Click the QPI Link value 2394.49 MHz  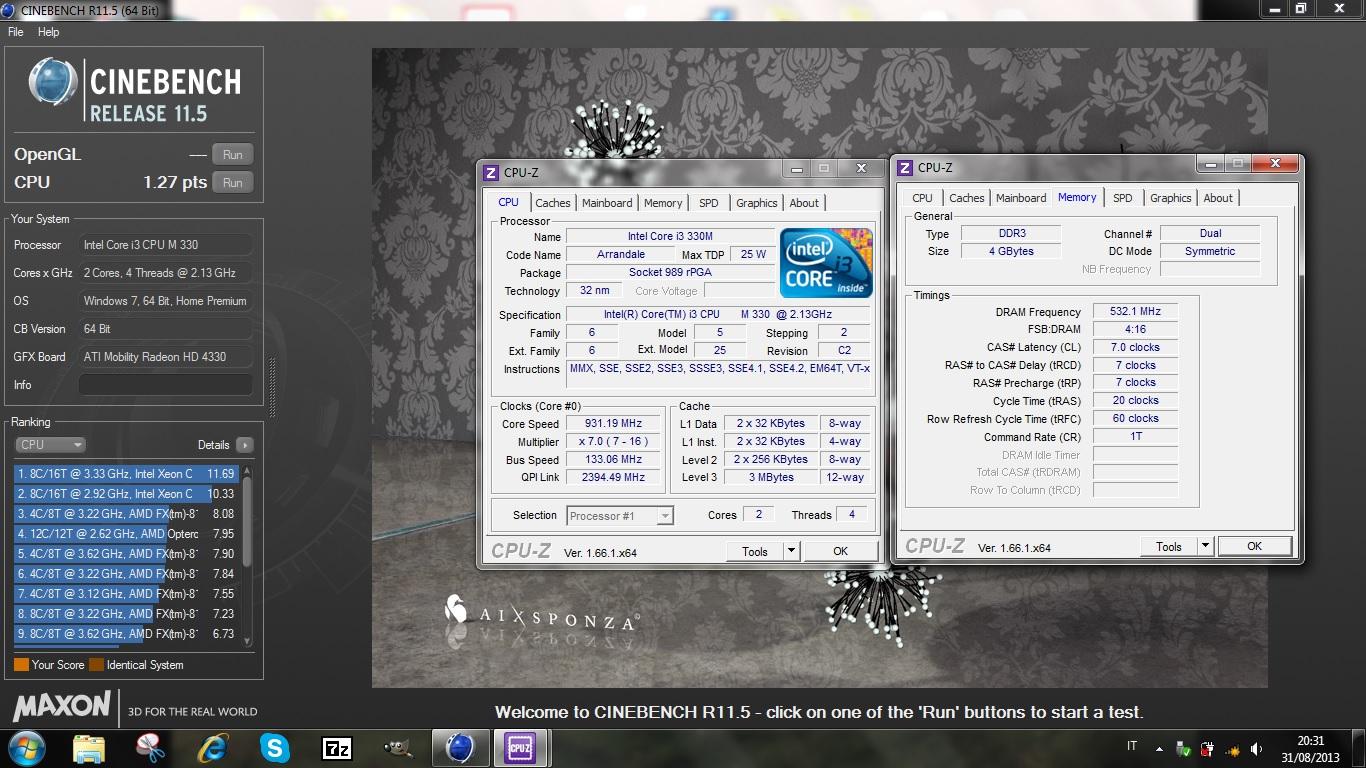tap(613, 478)
